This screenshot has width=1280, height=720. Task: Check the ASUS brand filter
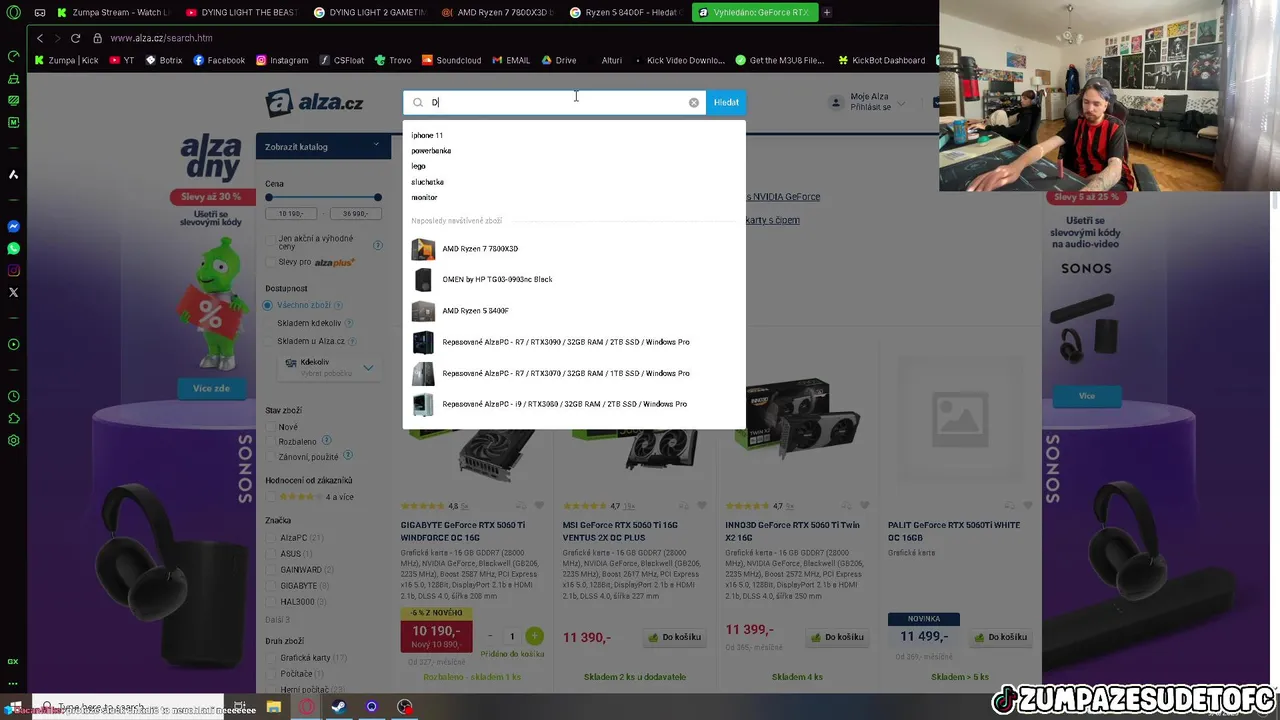pos(271,553)
